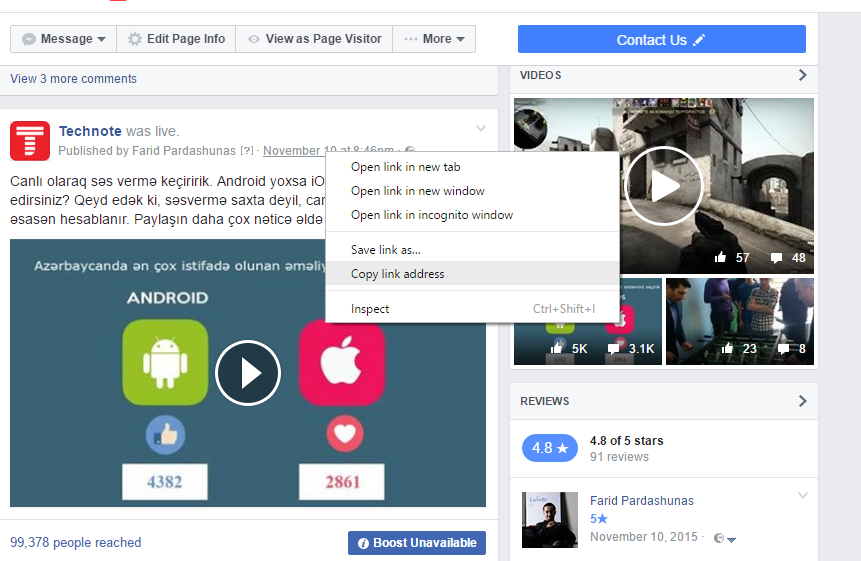Expand the Videos section arrow
This screenshot has width=861, height=561.
pyautogui.click(x=802, y=75)
